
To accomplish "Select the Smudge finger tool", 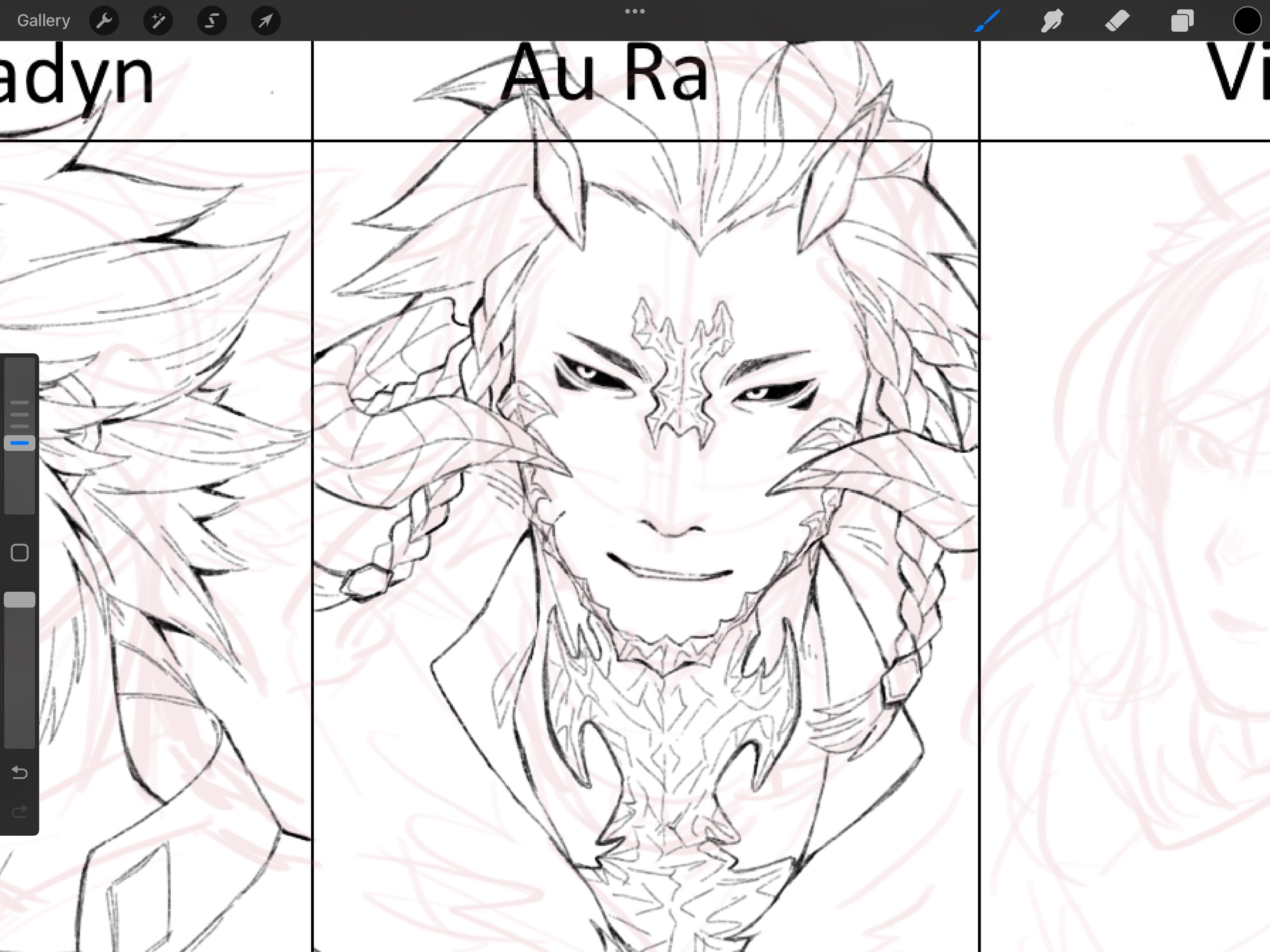I will coord(1052,21).
